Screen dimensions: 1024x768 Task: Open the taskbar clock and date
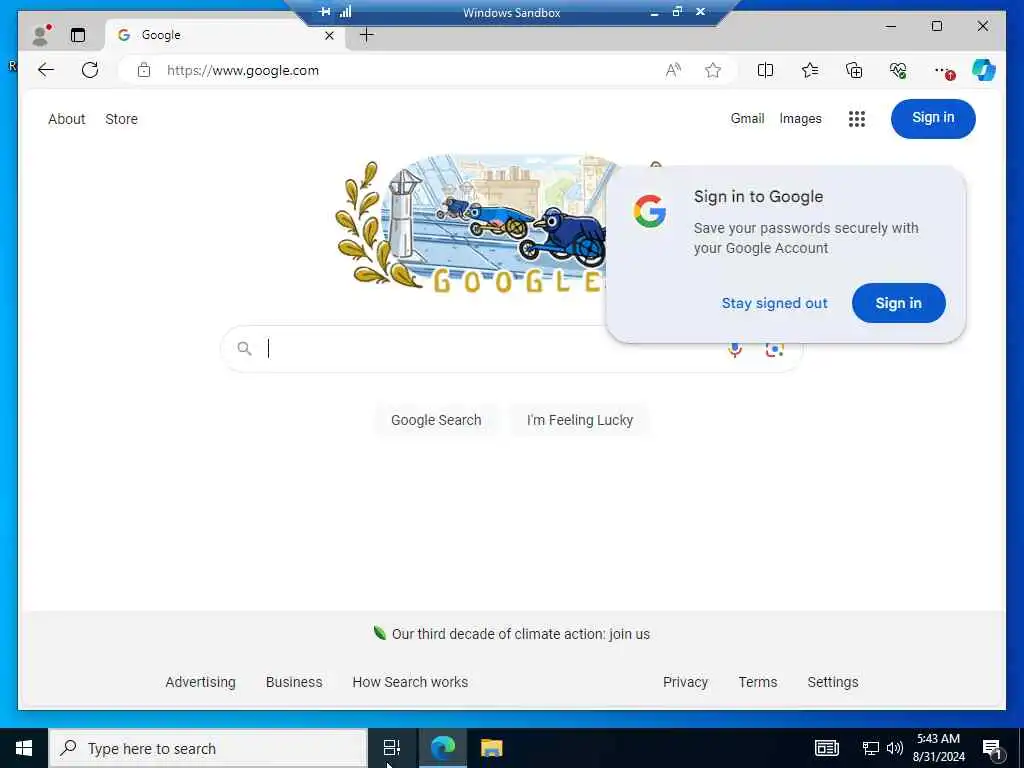point(938,748)
